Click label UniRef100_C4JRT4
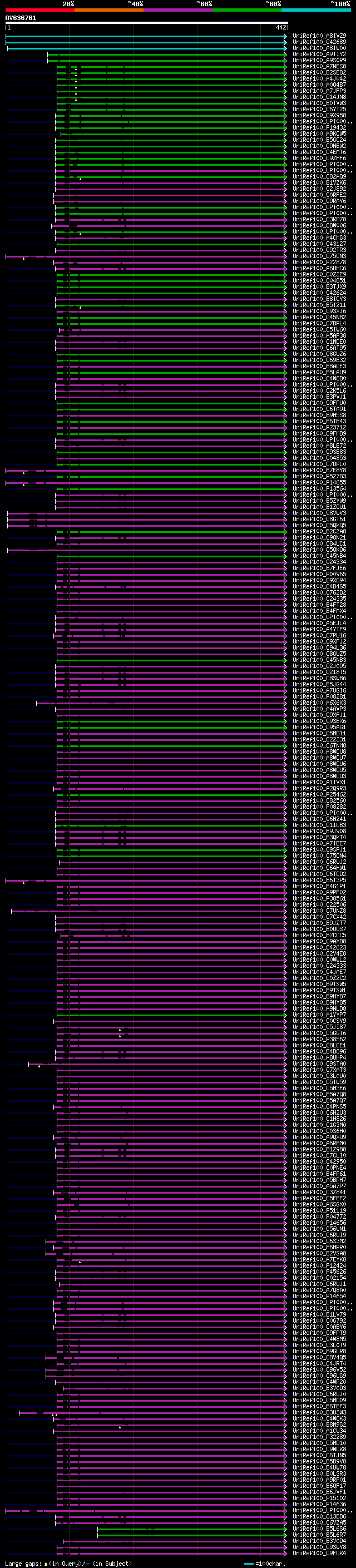Image resolution: width=356 pixels, height=1568 pixels. pyautogui.click(x=319, y=1364)
